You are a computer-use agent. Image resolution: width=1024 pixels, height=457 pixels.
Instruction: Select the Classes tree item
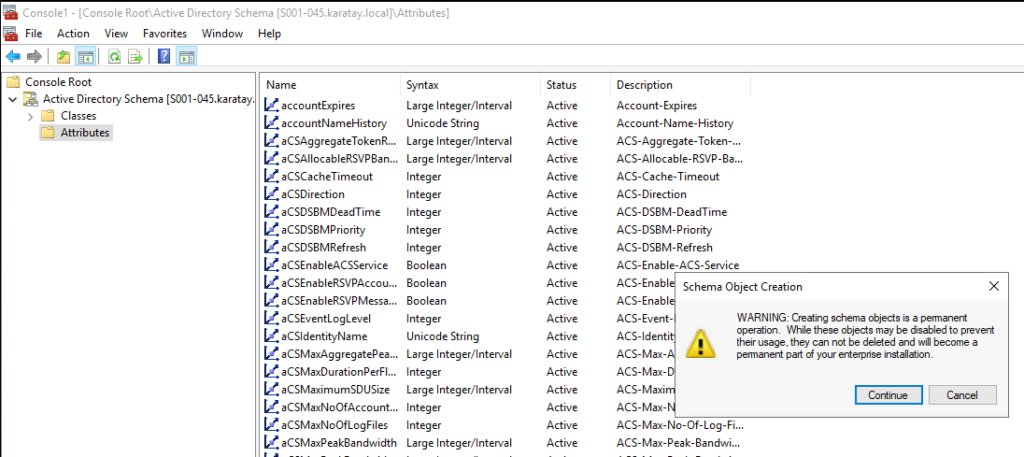78,116
